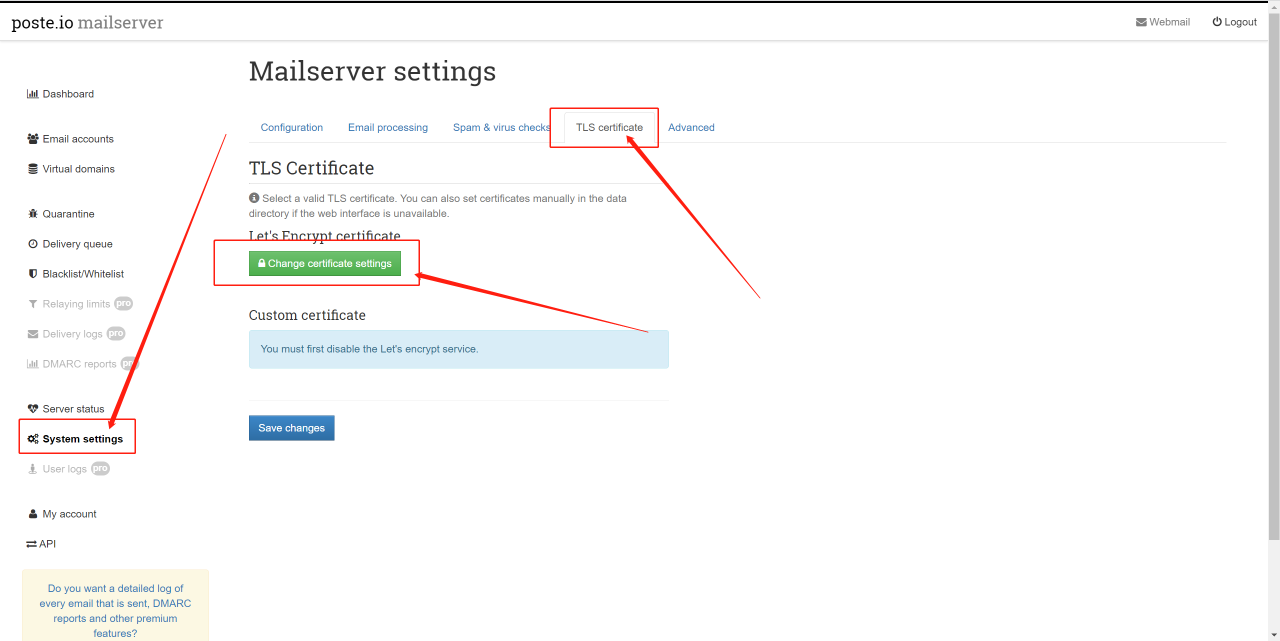1280x641 pixels.
Task: Click the Delivery queue clock icon
Action: point(33,244)
